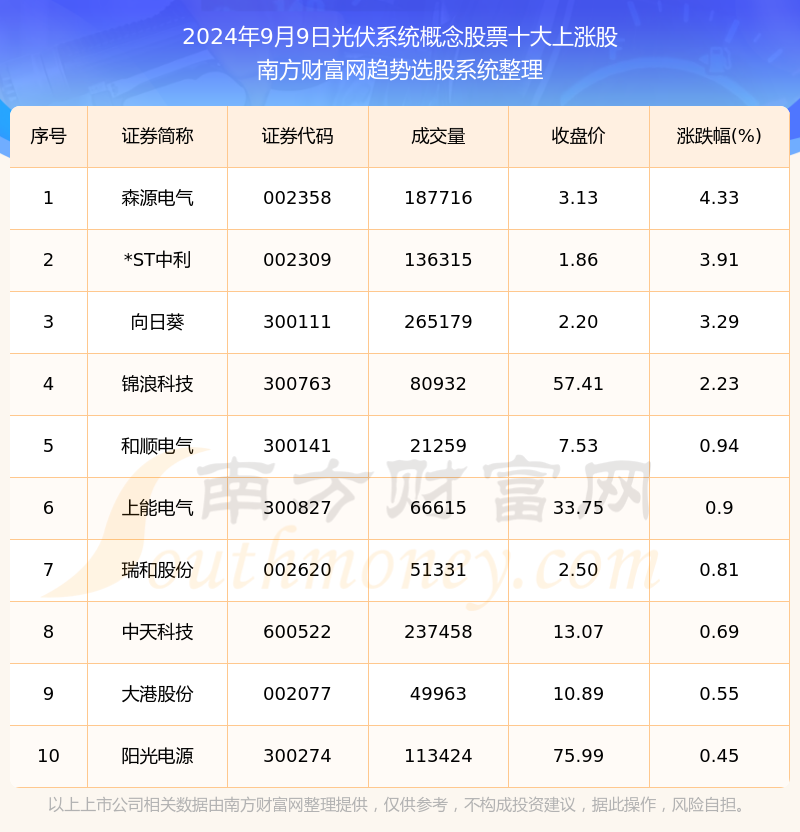Click closing price 3.13
The image size is (800, 832).
tap(578, 198)
